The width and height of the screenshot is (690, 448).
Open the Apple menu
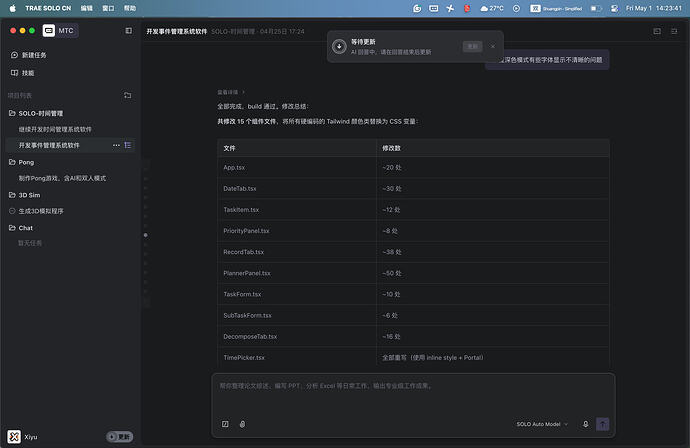(x=13, y=8)
